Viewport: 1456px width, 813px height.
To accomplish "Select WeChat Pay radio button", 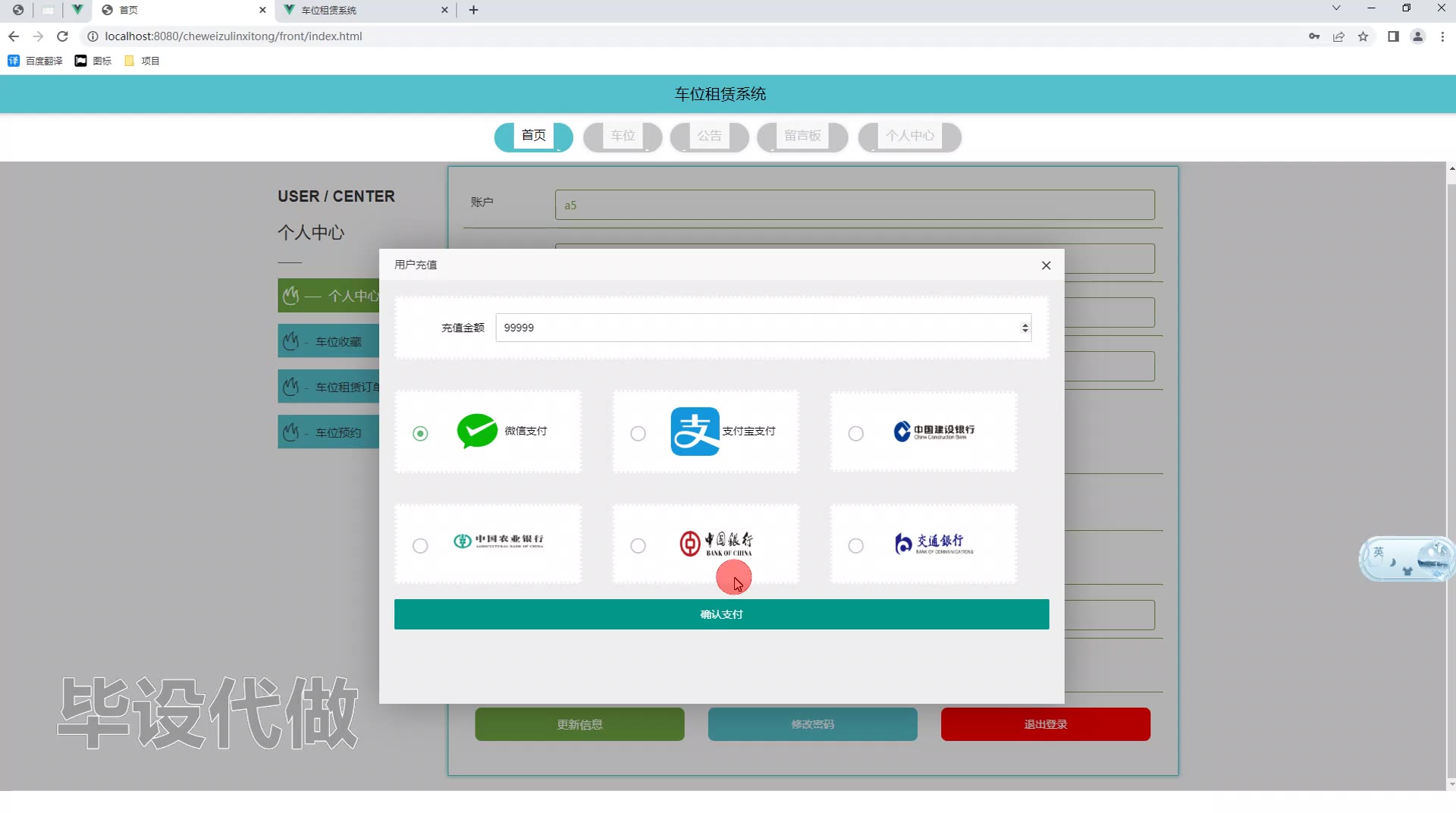I will pos(420,433).
